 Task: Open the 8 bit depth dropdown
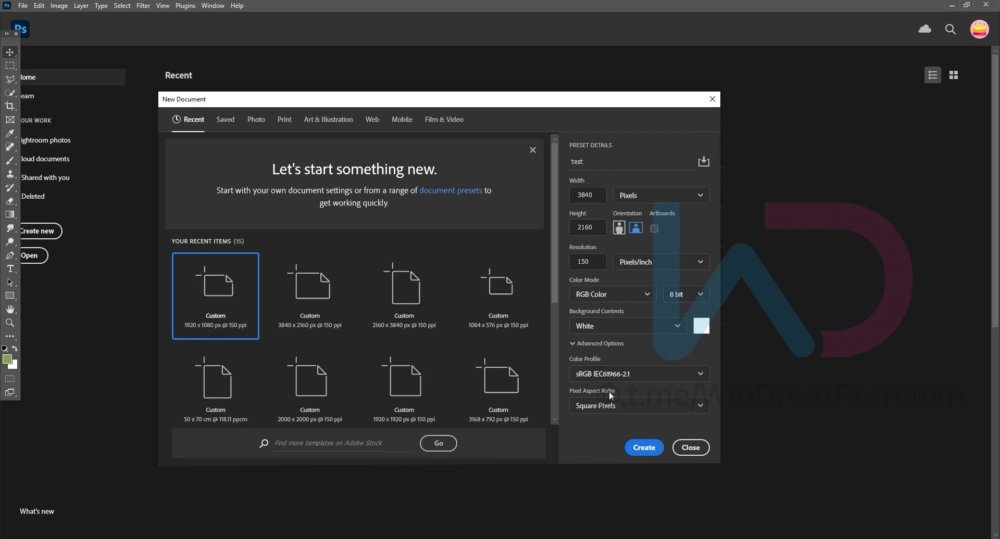click(686, 294)
